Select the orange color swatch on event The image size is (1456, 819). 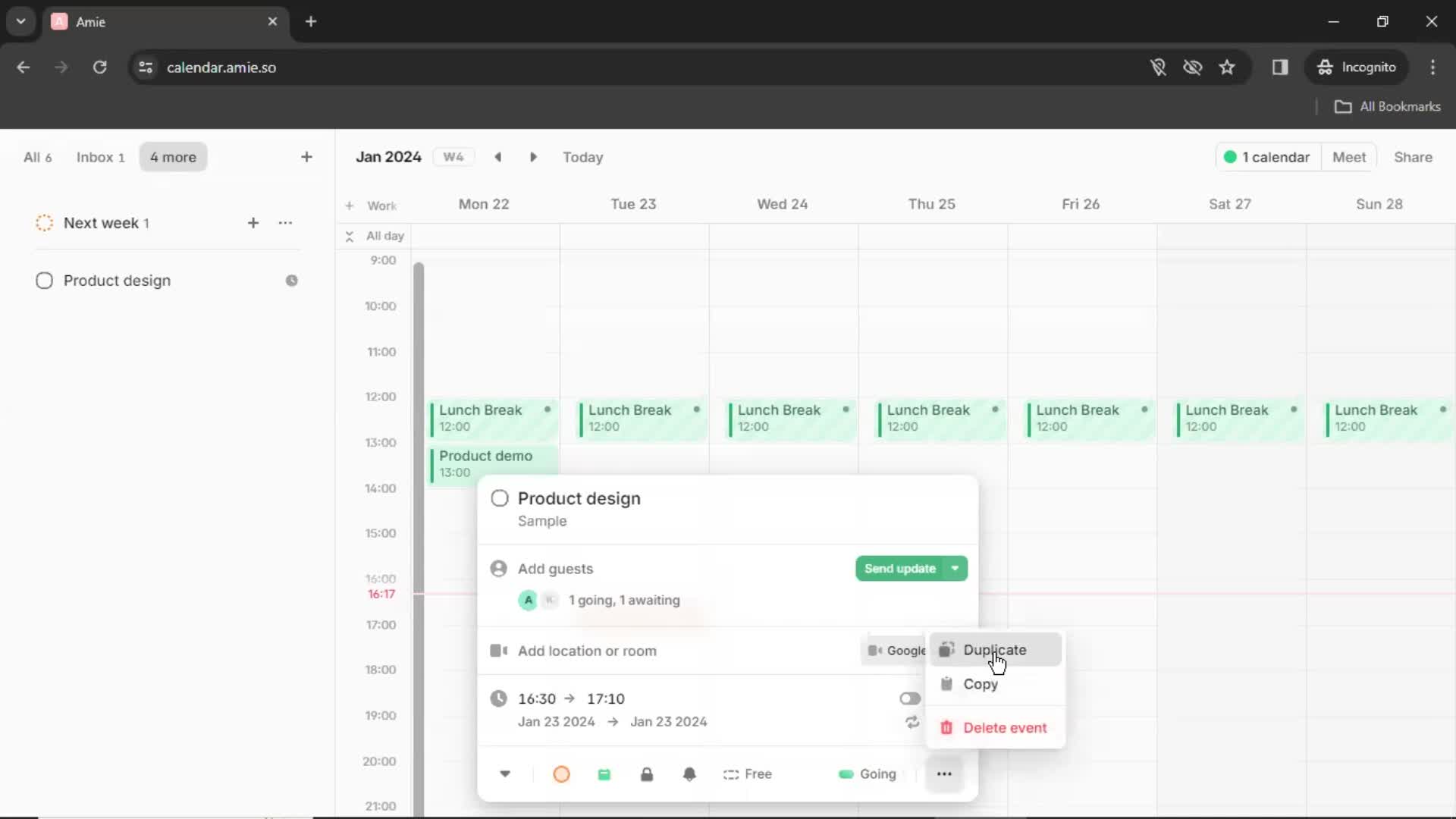(x=561, y=773)
